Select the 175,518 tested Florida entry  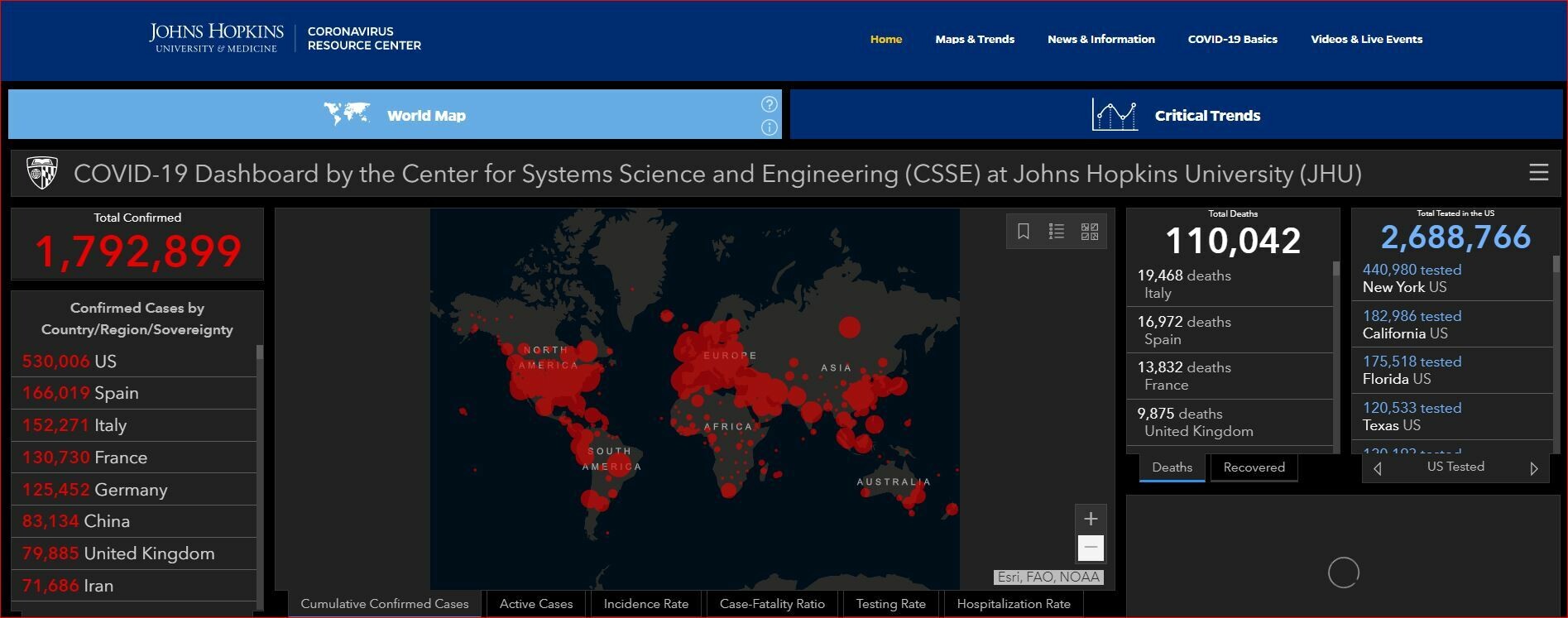coord(1452,370)
